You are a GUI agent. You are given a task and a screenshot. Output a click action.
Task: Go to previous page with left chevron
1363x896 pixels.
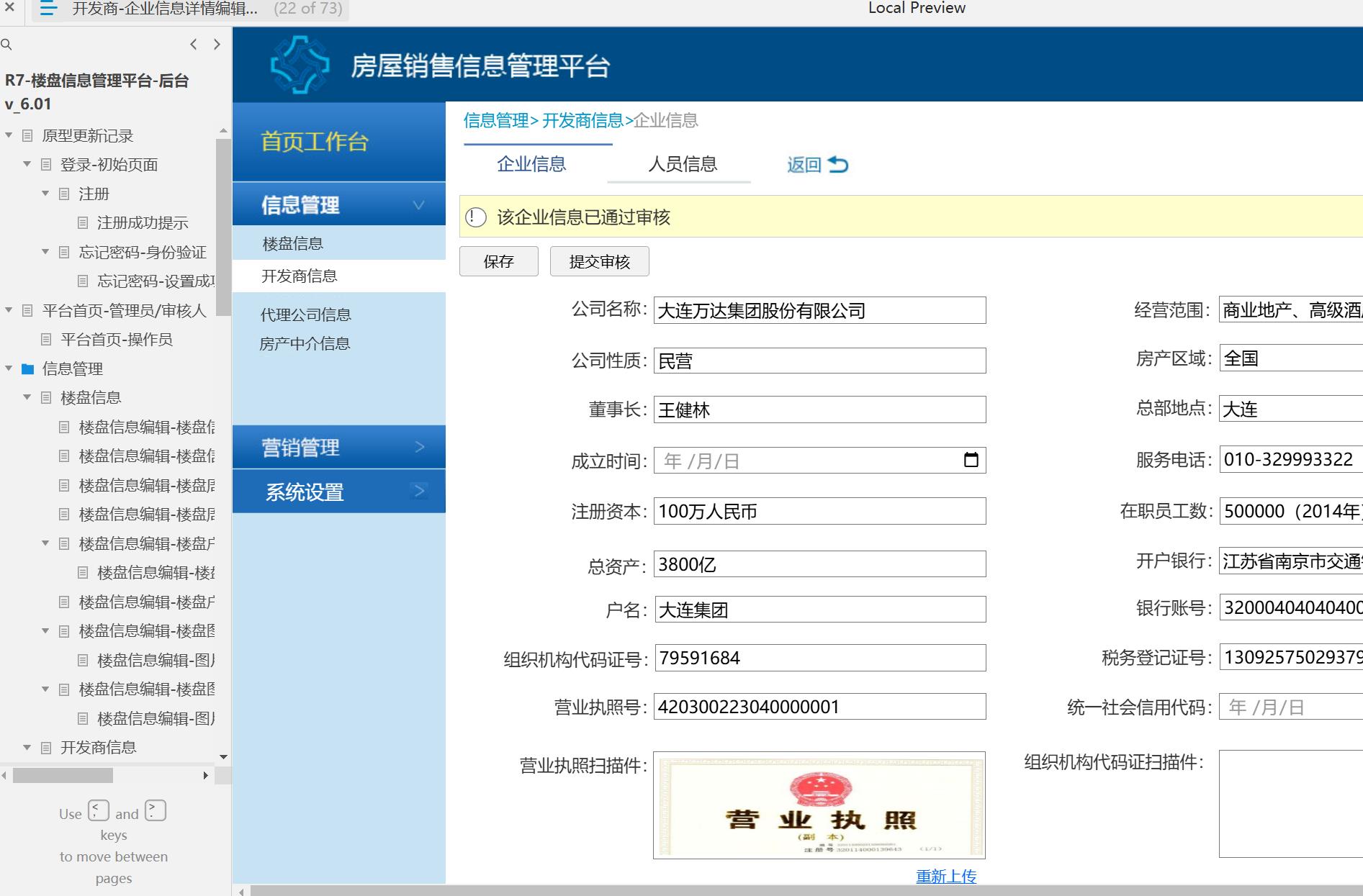(193, 45)
